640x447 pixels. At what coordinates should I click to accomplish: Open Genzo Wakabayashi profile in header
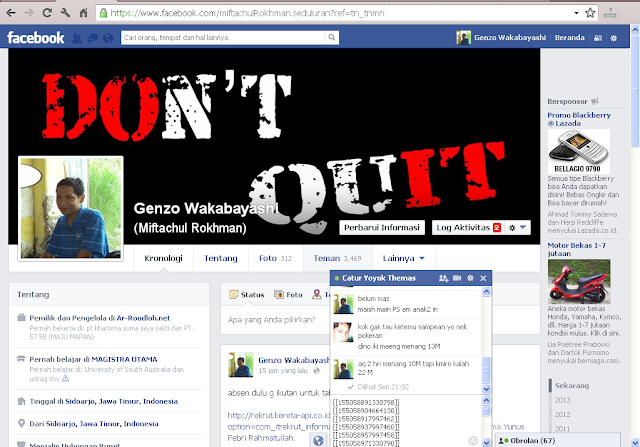click(x=501, y=38)
